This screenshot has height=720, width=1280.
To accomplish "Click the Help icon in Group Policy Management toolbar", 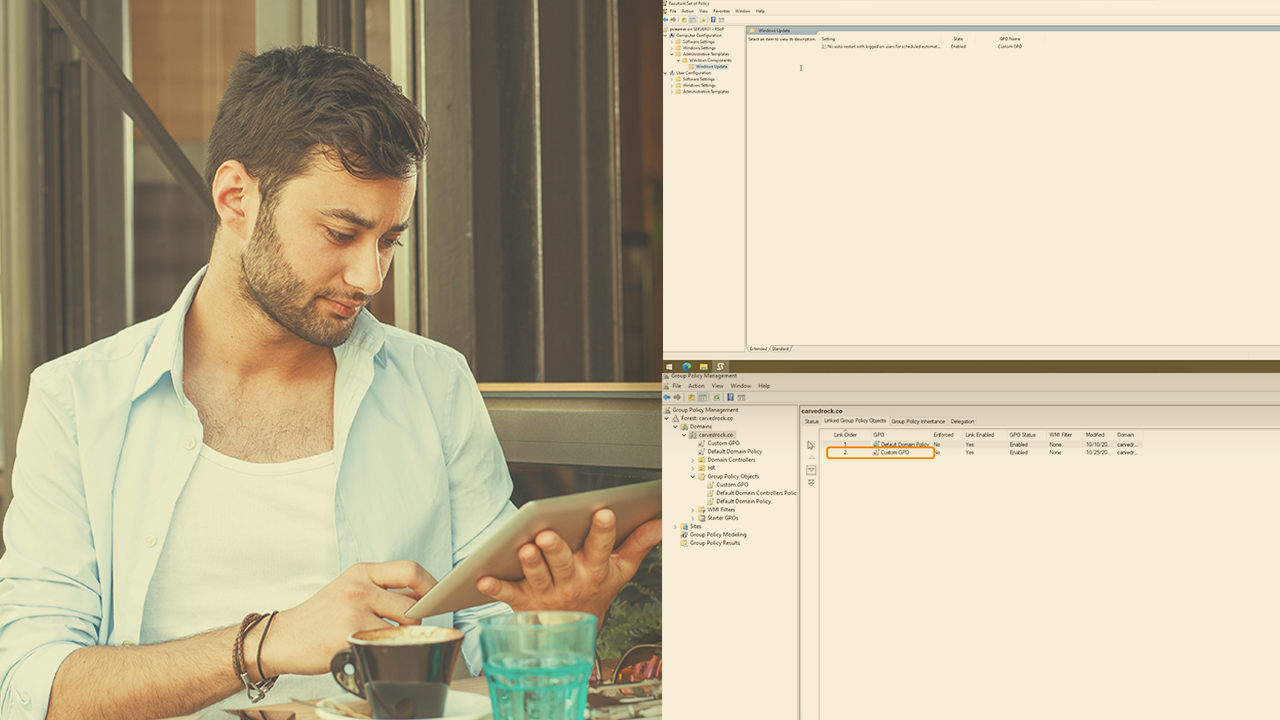I will (730, 397).
